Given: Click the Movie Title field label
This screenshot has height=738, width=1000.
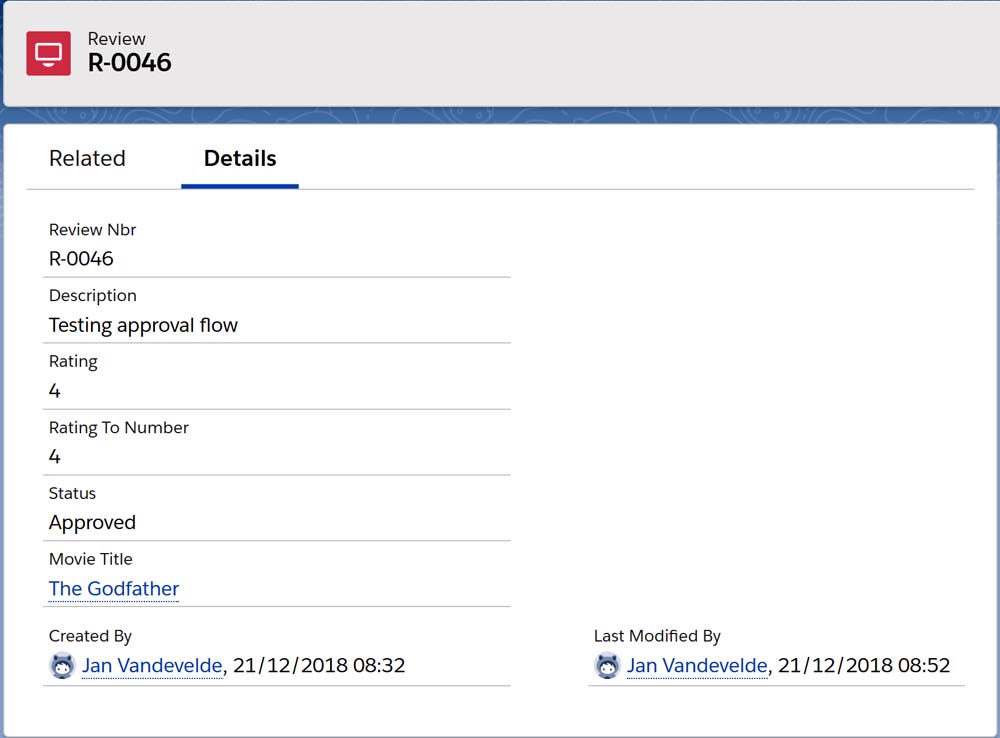Looking at the screenshot, I should coord(90,559).
